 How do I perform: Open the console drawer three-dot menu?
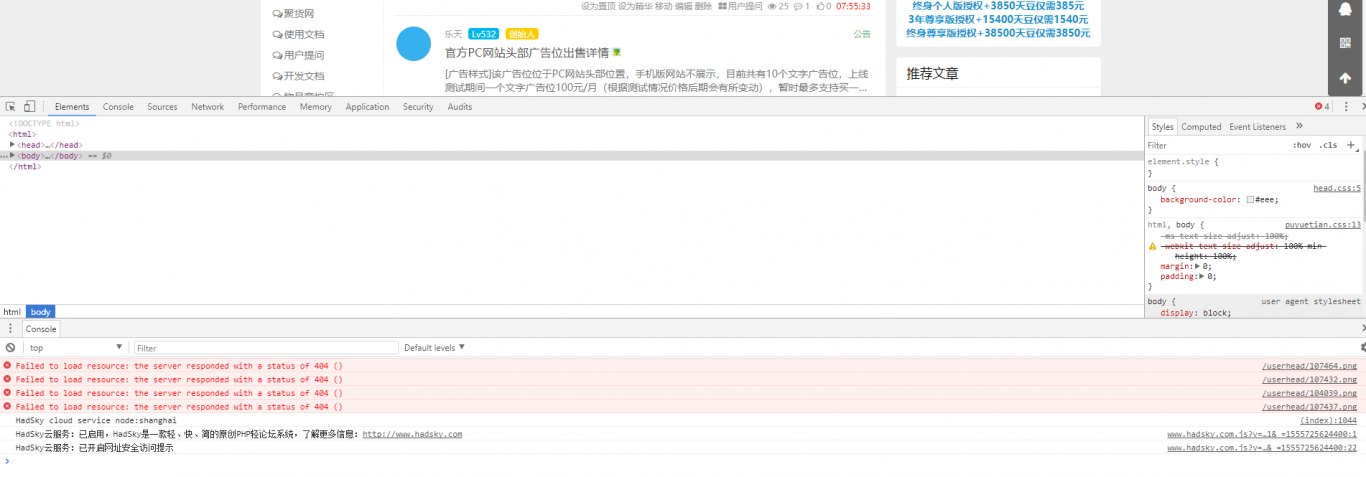[x=10, y=328]
